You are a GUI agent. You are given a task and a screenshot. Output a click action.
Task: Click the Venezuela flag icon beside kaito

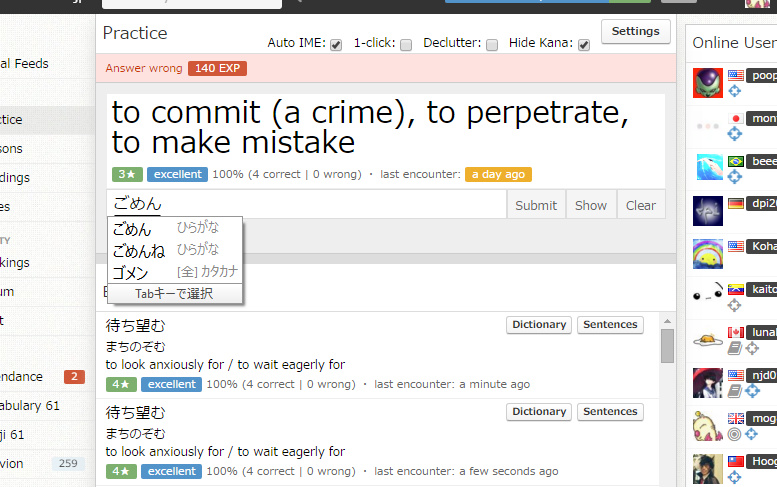click(735, 288)
